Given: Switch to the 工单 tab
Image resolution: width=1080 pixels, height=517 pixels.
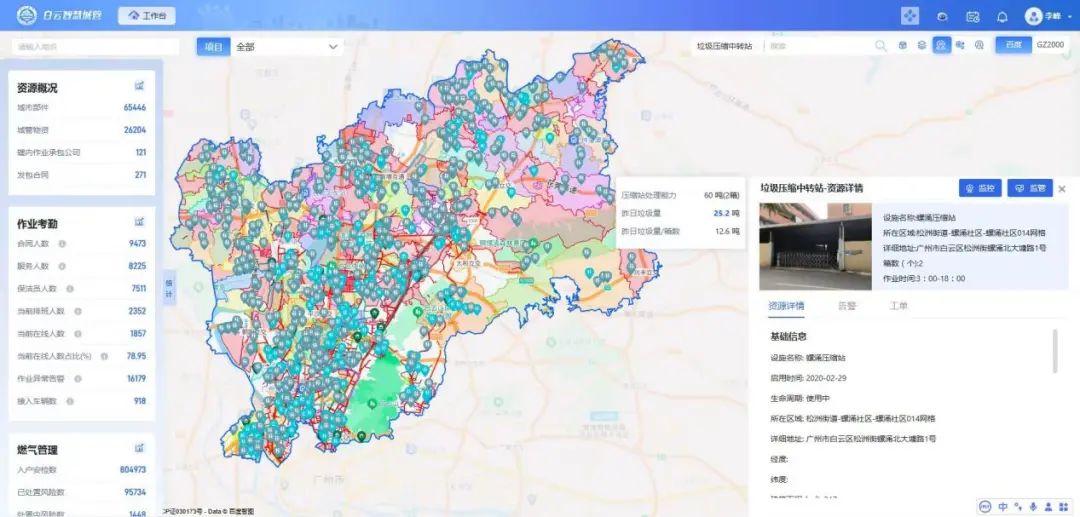Looking at the screenshot, I should pos(898,306).
